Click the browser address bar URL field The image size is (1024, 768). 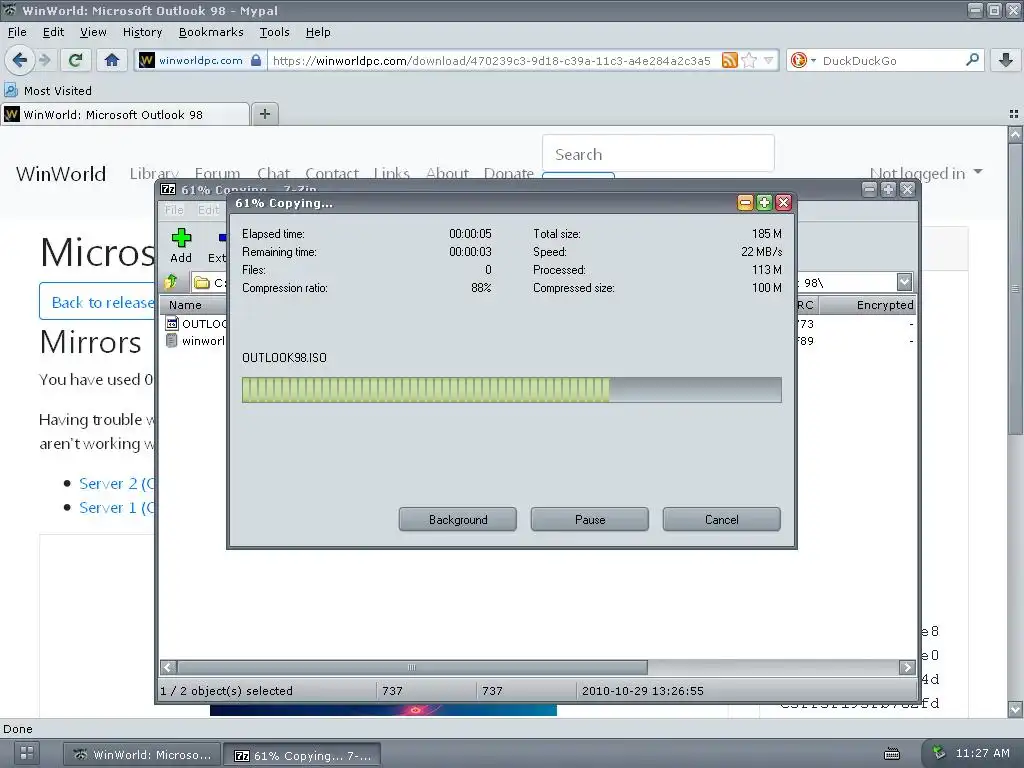tap(494, 61)
